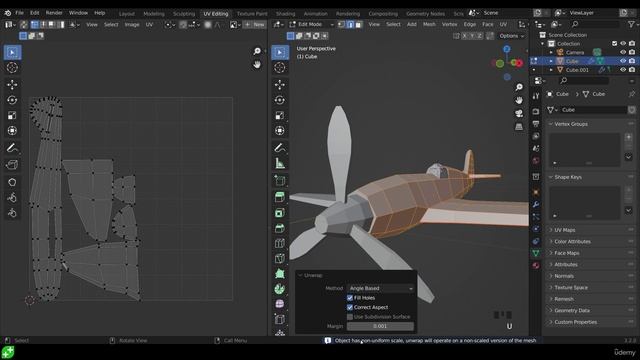Open the Render menu

click(54, 13)
